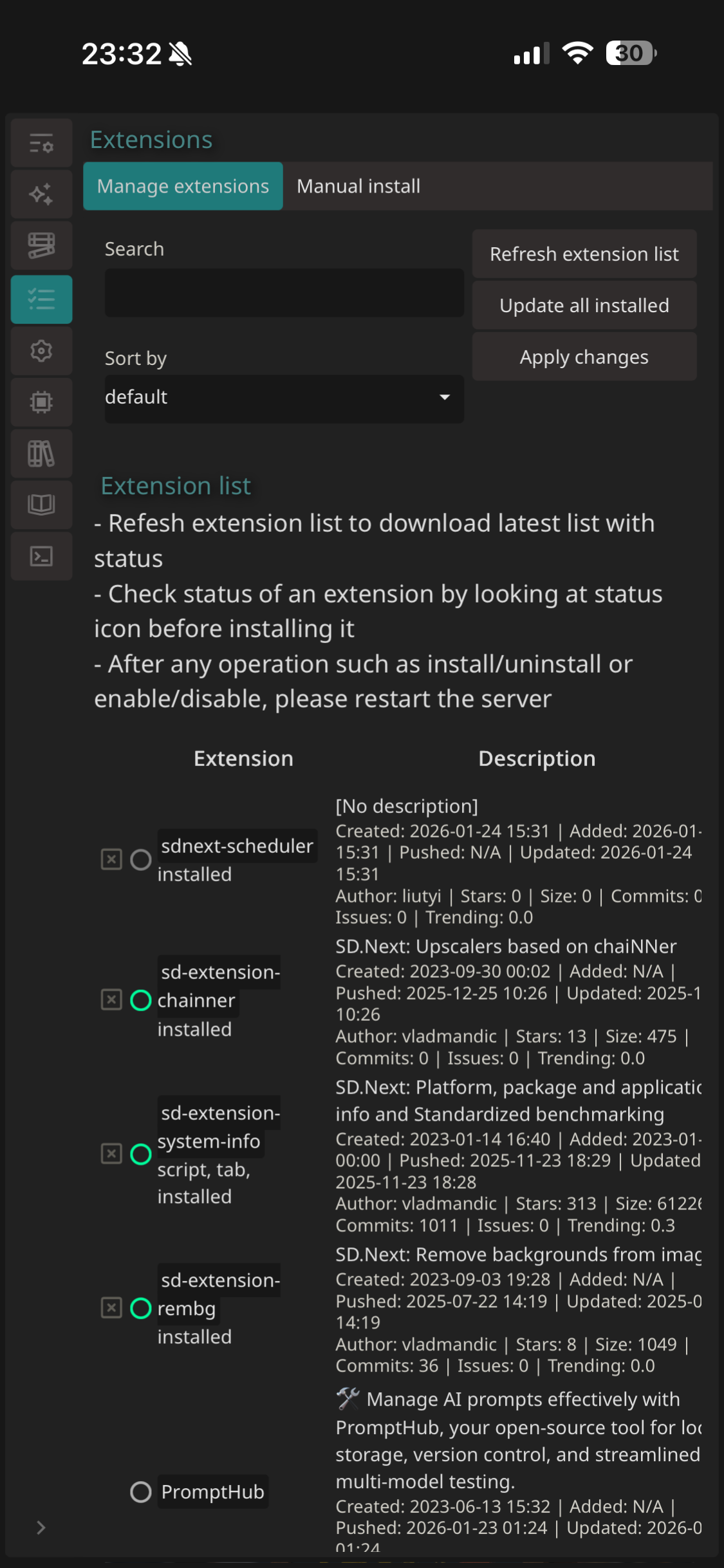Open the terminal console sidebar icon
This screenshot has height=1568, width=724.
pyautogui.click(x=41, y=556)
